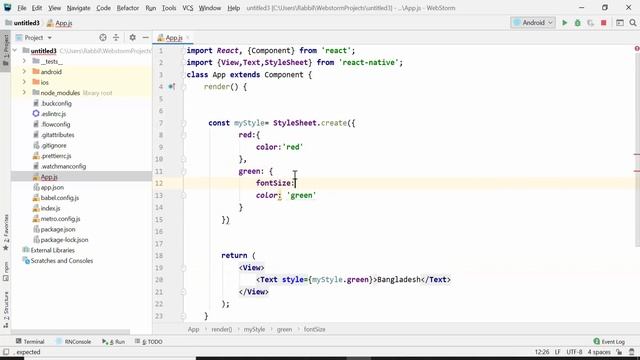Click the Project panel horizontal scrollbar
Viewport: 640px width, 360px height.
(71, 332)
